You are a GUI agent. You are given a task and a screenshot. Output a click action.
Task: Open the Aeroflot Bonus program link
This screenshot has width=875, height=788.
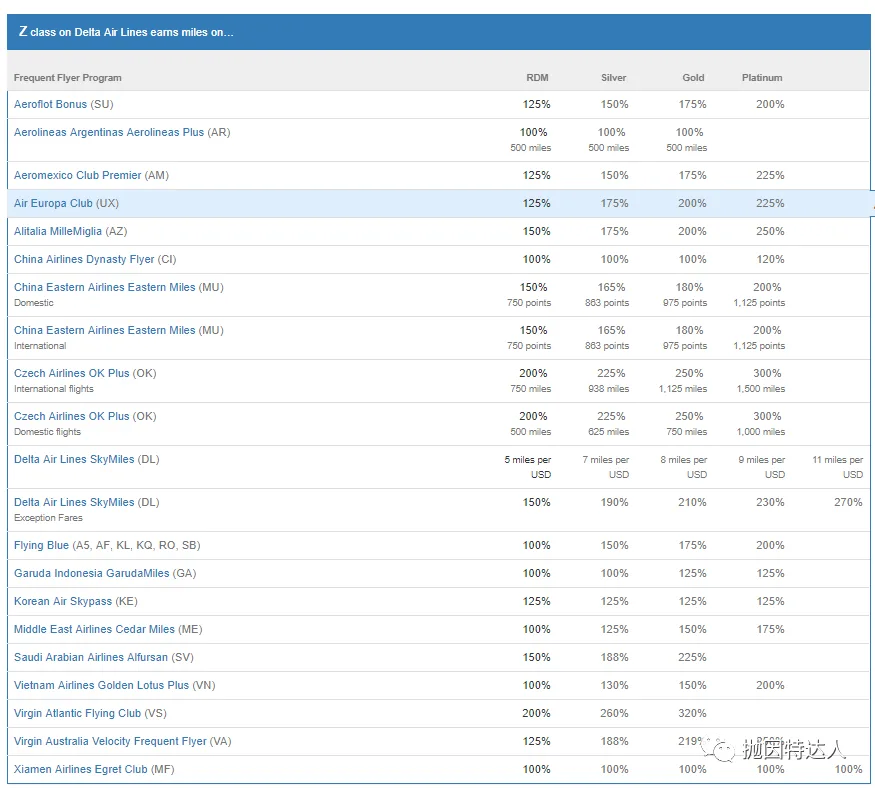click(50, 104)
